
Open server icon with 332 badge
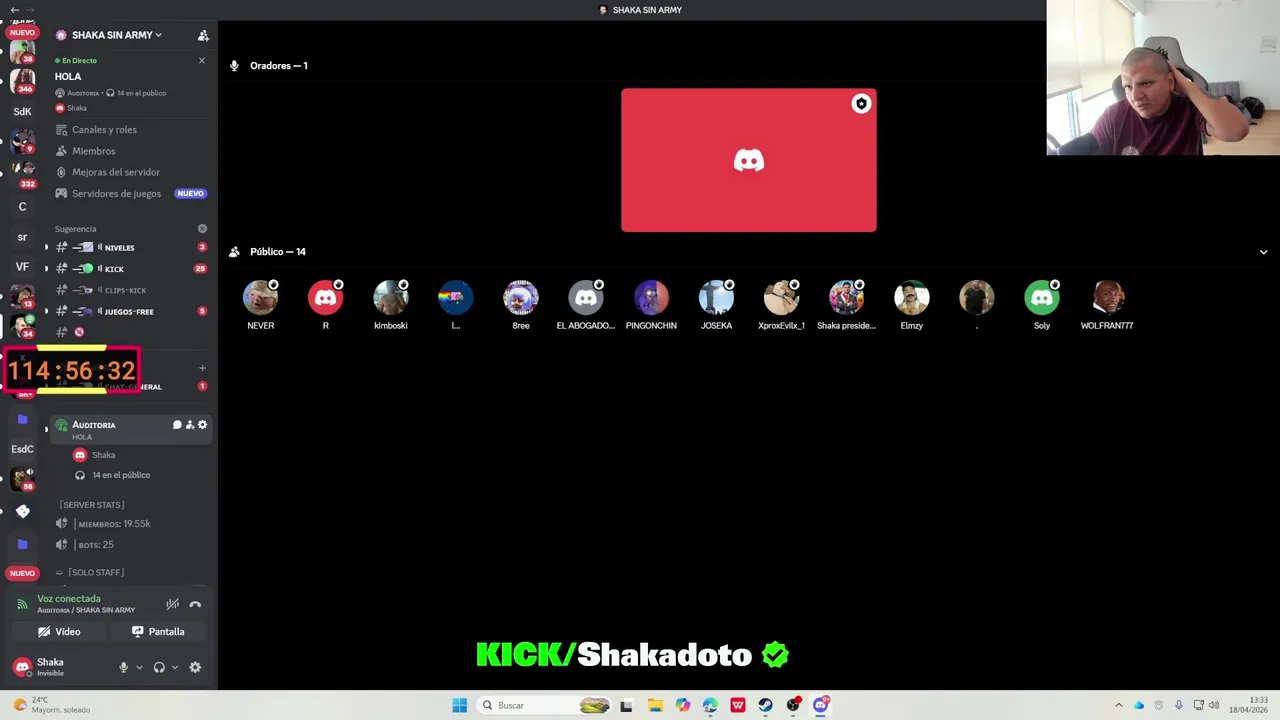coord(22,173)
